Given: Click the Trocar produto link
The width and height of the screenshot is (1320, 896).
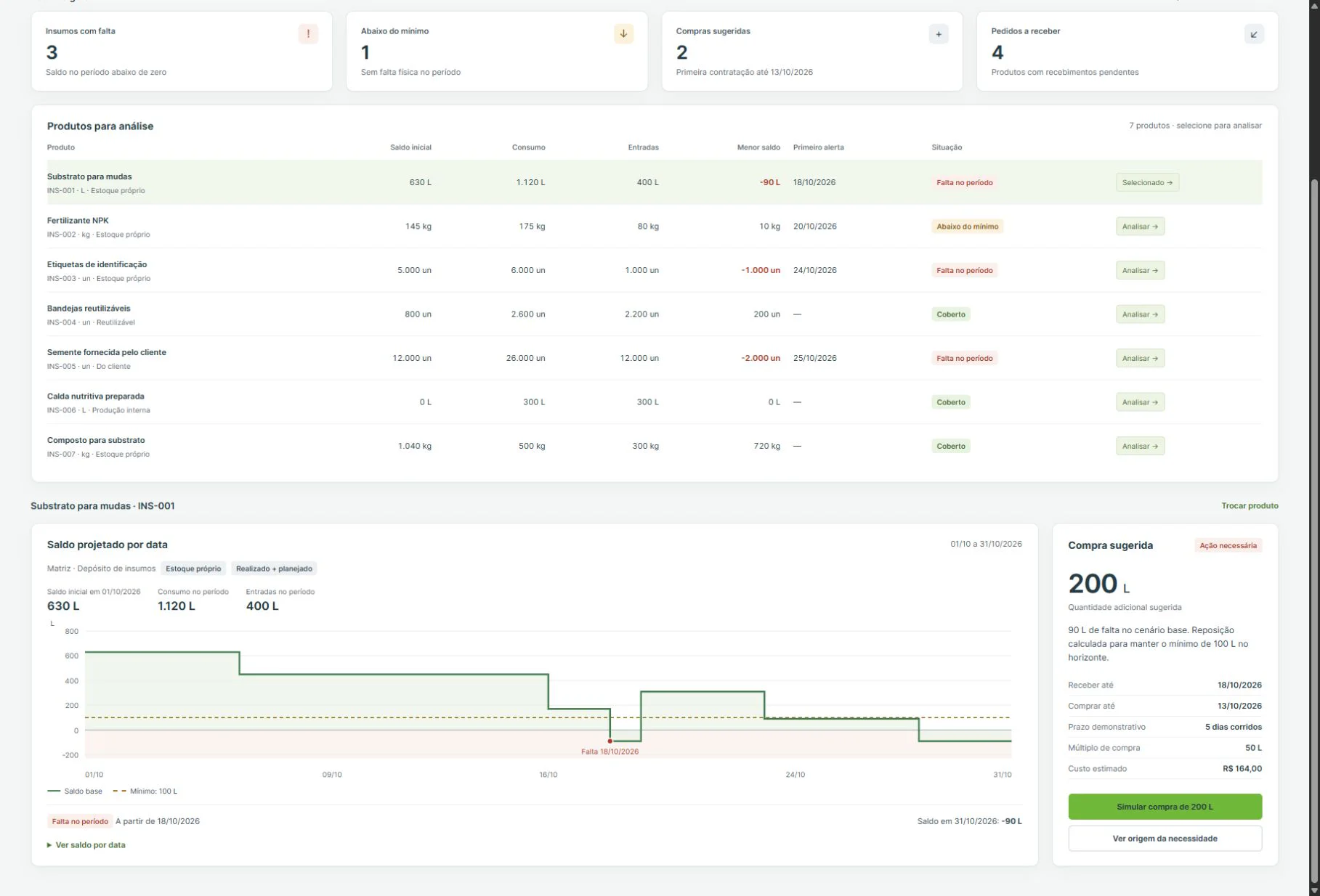Looking at the screenshot, I should coord(1250,506).
